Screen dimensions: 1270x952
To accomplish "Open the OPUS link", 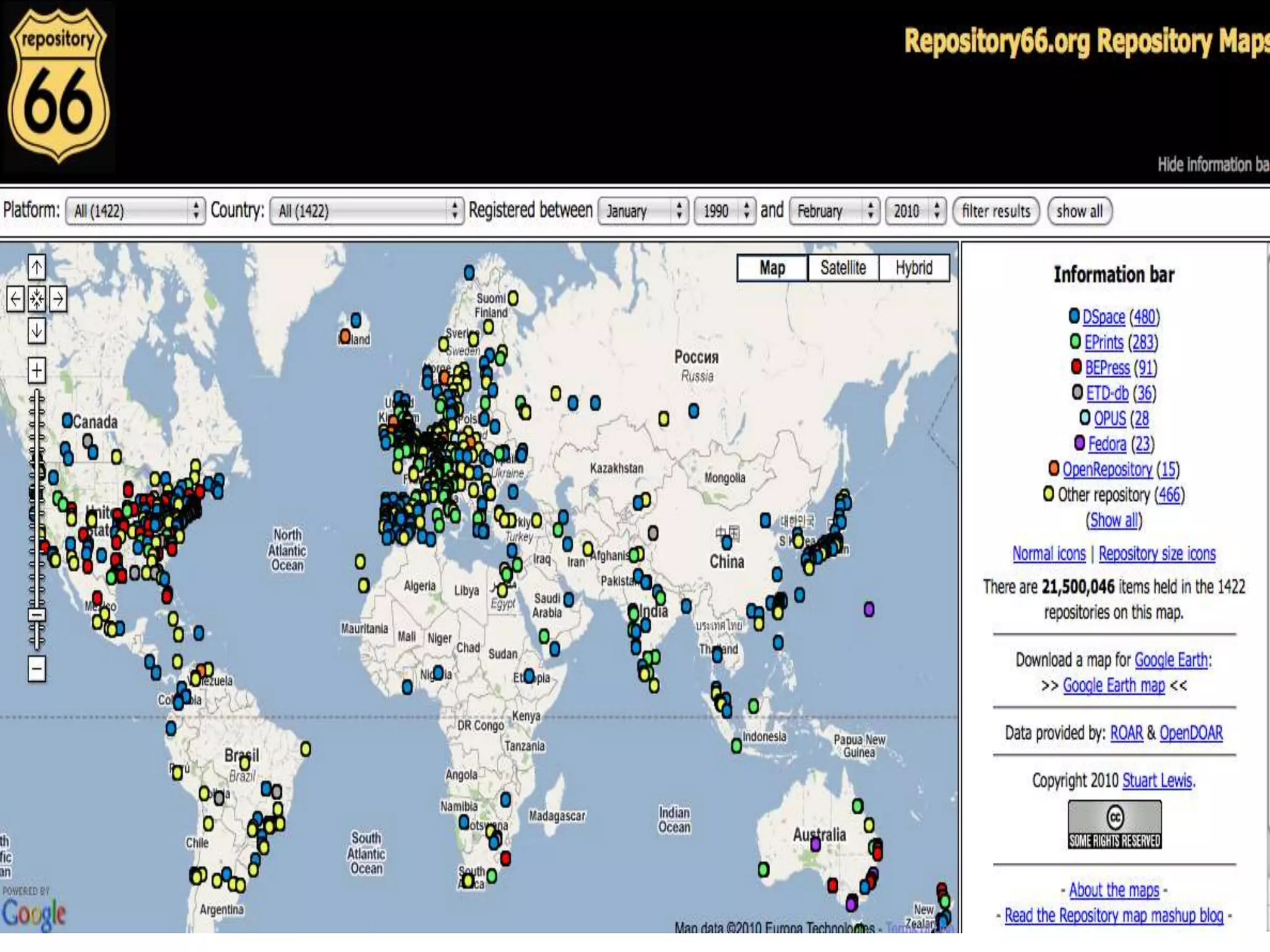I will click(1109, 418).
